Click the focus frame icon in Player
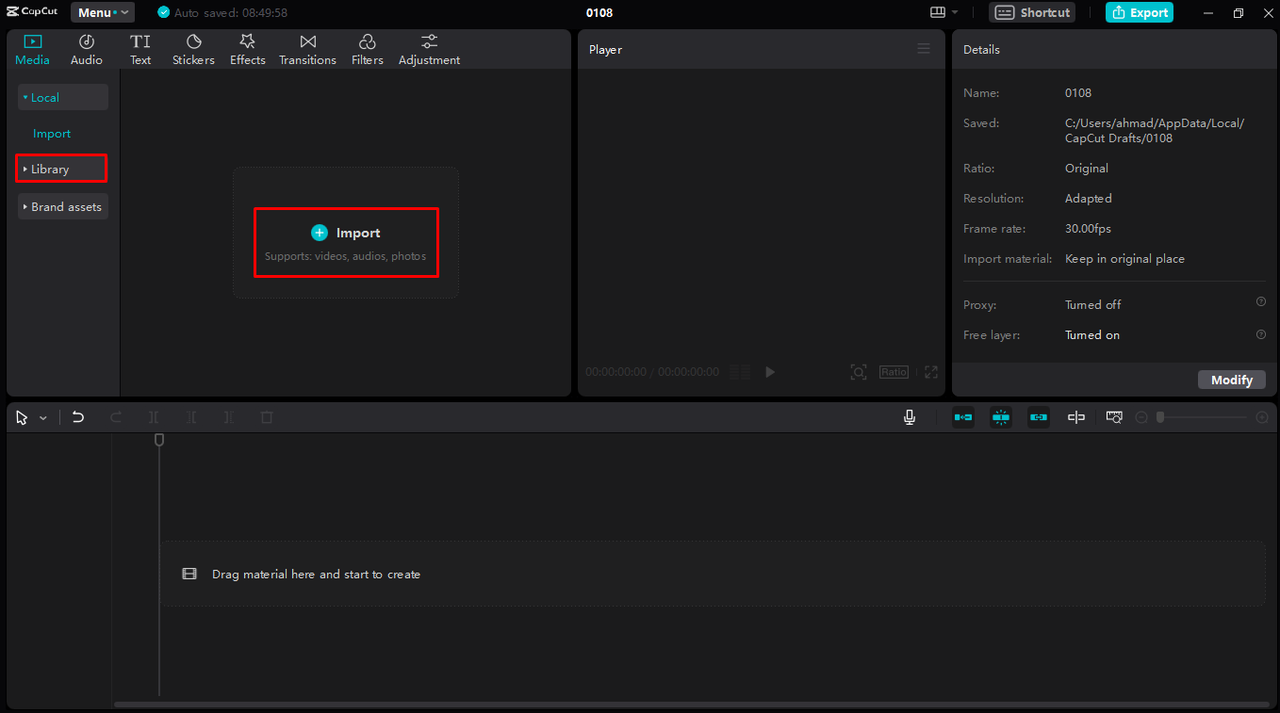Screen dimensions: 1280x713 858,372
